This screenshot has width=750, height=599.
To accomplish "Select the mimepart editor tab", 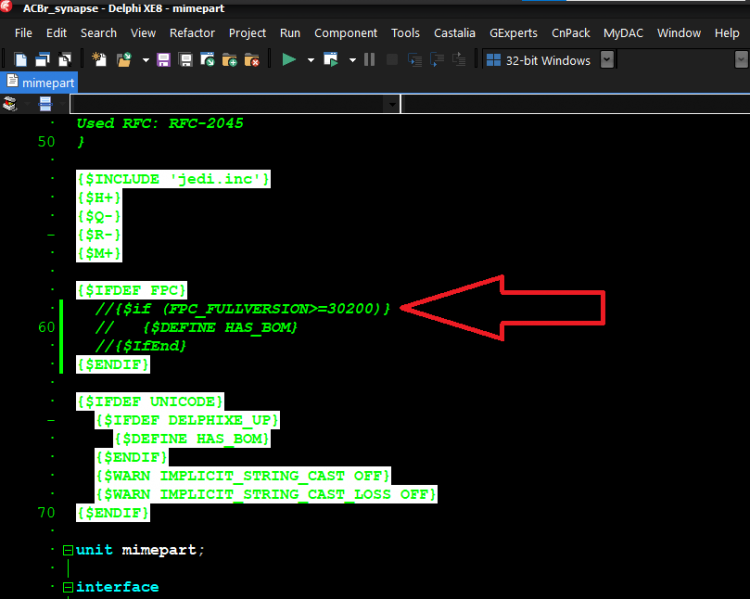I will click(x=40, y=82).
